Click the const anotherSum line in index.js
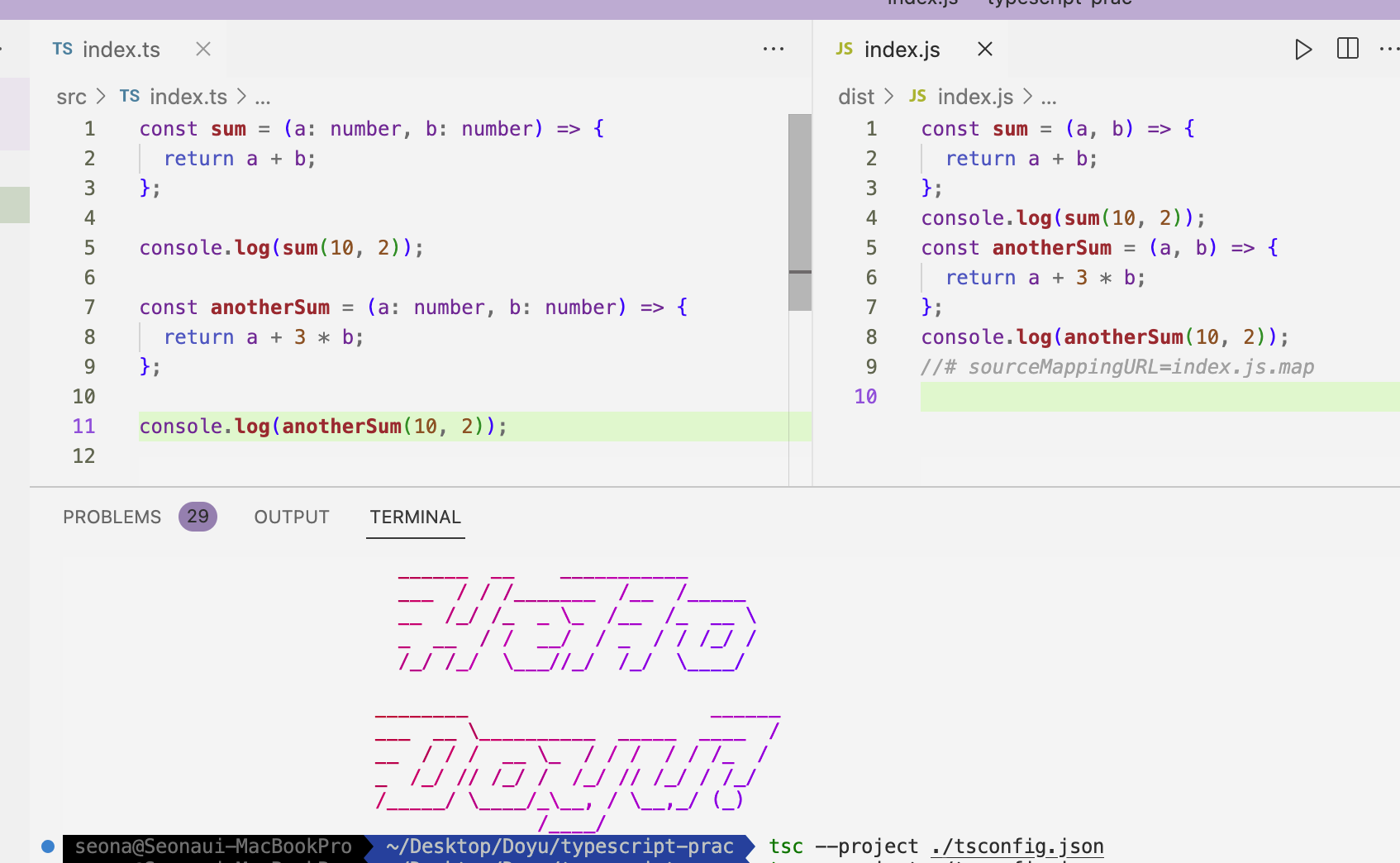The image size is (1400, 863). pos(1100,248)
